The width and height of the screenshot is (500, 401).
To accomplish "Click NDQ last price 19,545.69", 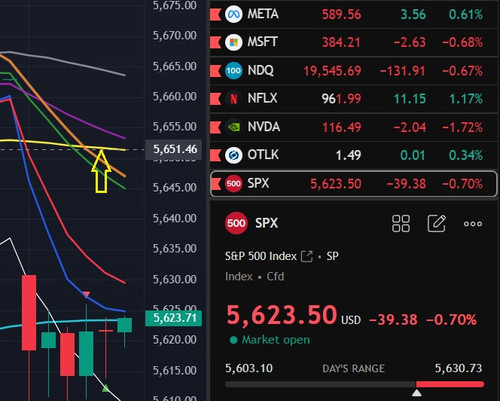I will pos(332,71).
